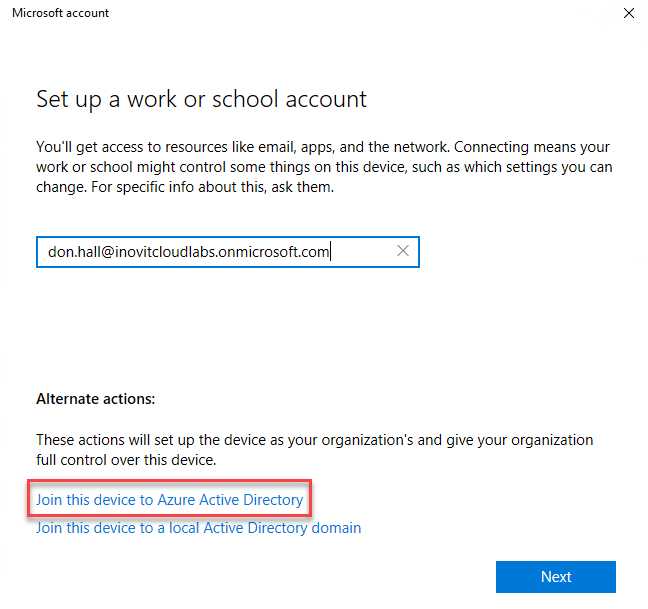Open the local Active Directory domain join link

(198, 528)
